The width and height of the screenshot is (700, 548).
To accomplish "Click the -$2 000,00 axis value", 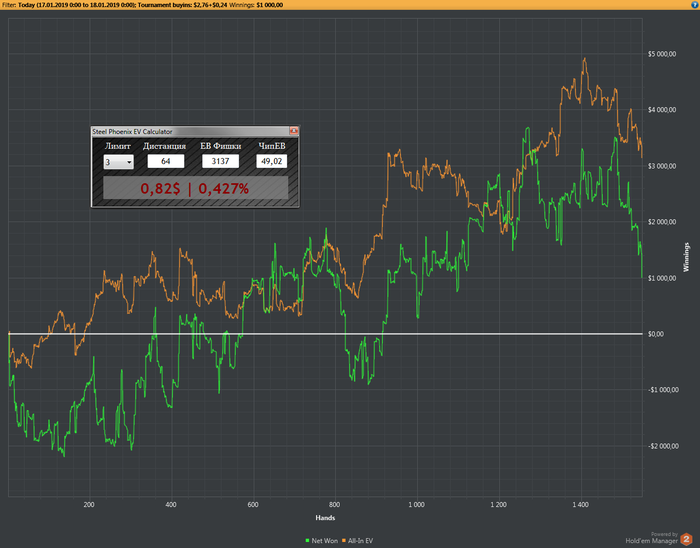I will [663, 446].
